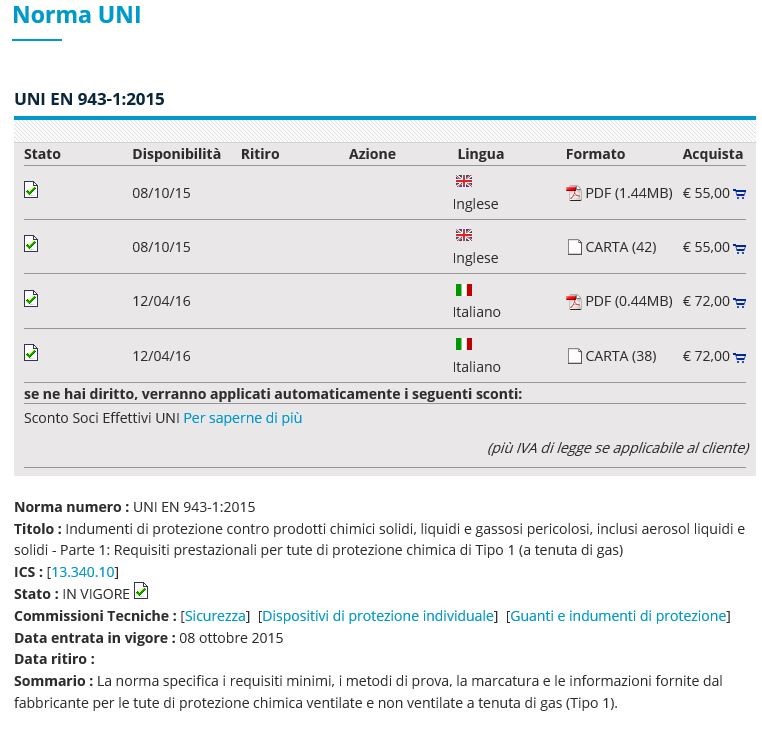Add Italian paper version to cart

739,357
